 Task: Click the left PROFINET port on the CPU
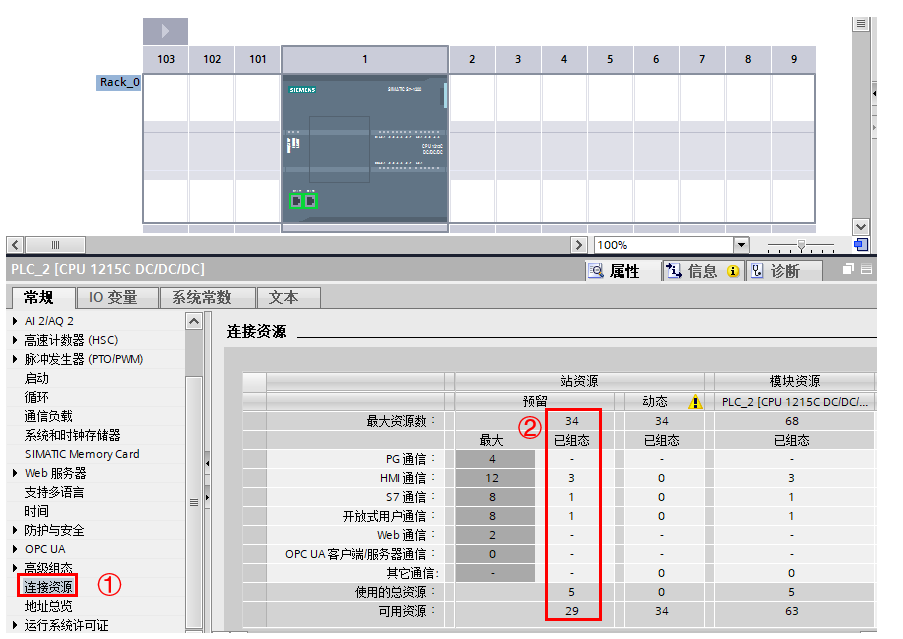coord(296,201)
